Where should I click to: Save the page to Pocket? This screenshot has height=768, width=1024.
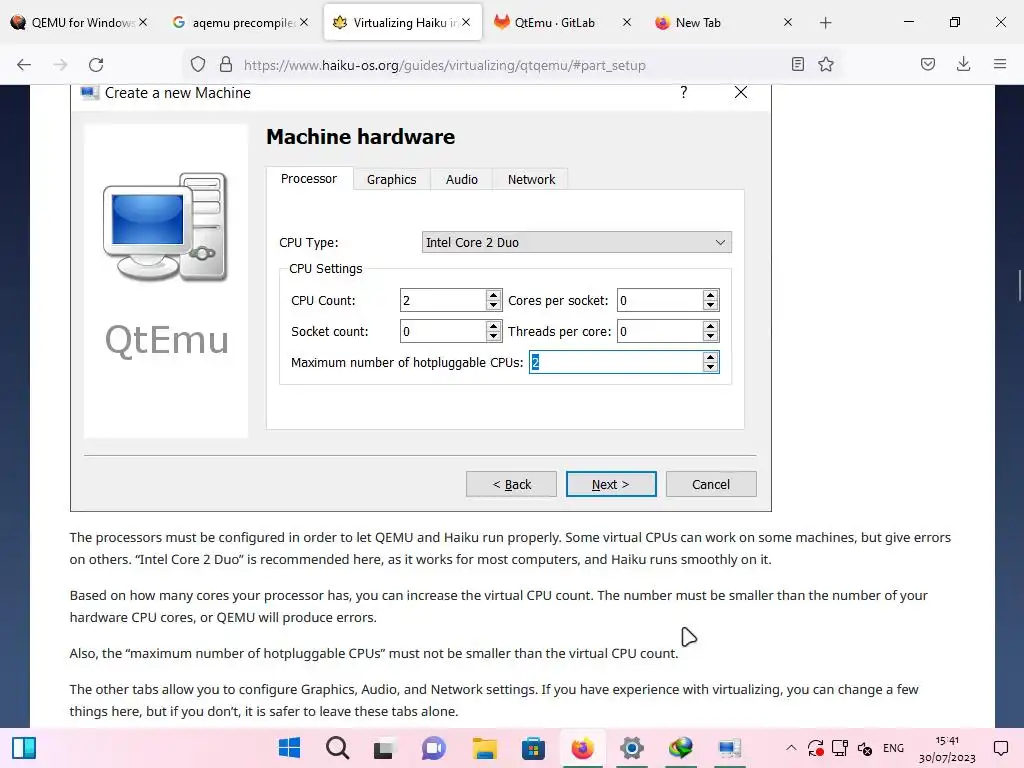[x=928, y=64]
